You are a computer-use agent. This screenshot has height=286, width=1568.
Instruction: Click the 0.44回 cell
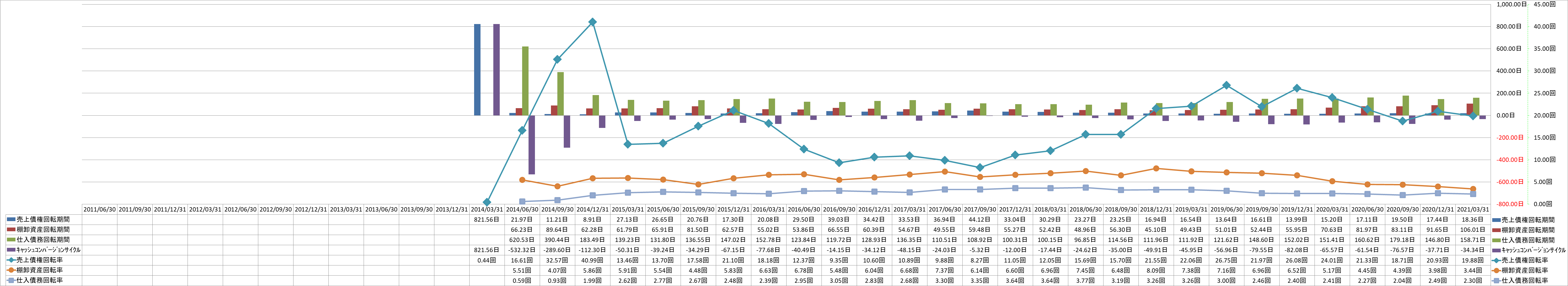point(486,260)
